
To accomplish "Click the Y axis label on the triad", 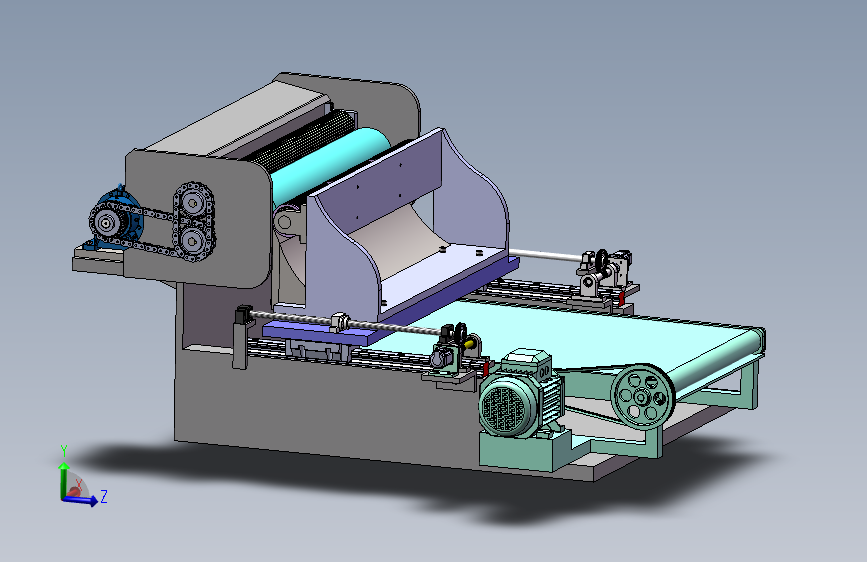I will [x=64, y=450].
